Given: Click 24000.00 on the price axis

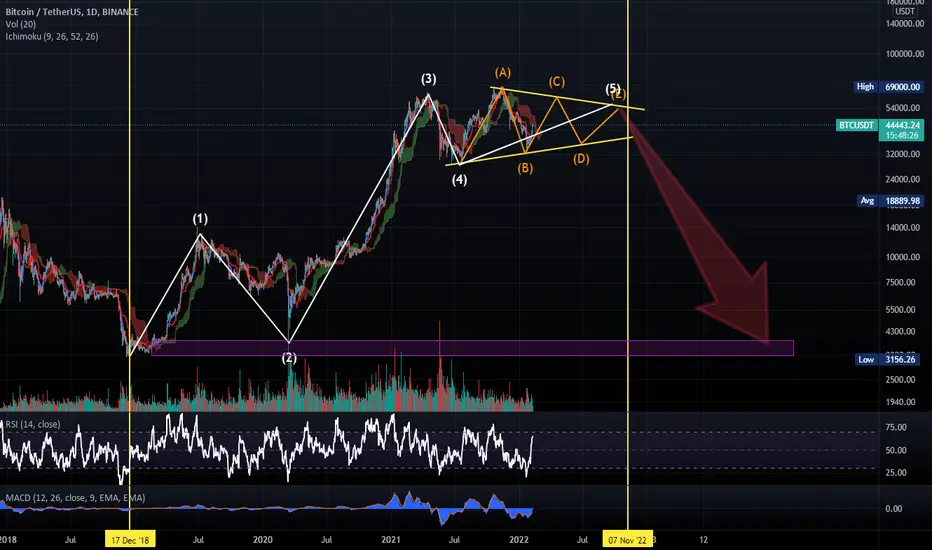Looking at the screenshot, I should click(902, 179).
